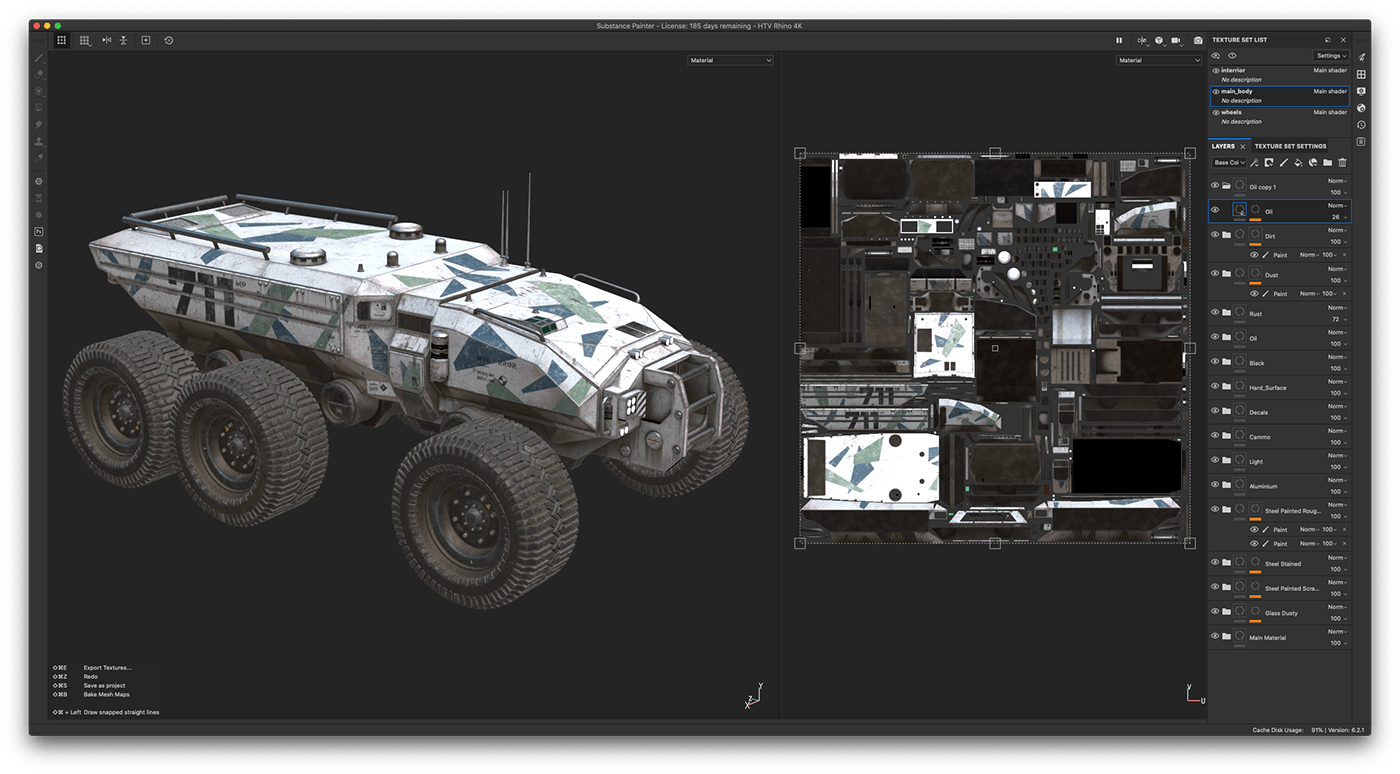
Task: Pick the Polygon Fill tool
Action: (39, 107)
